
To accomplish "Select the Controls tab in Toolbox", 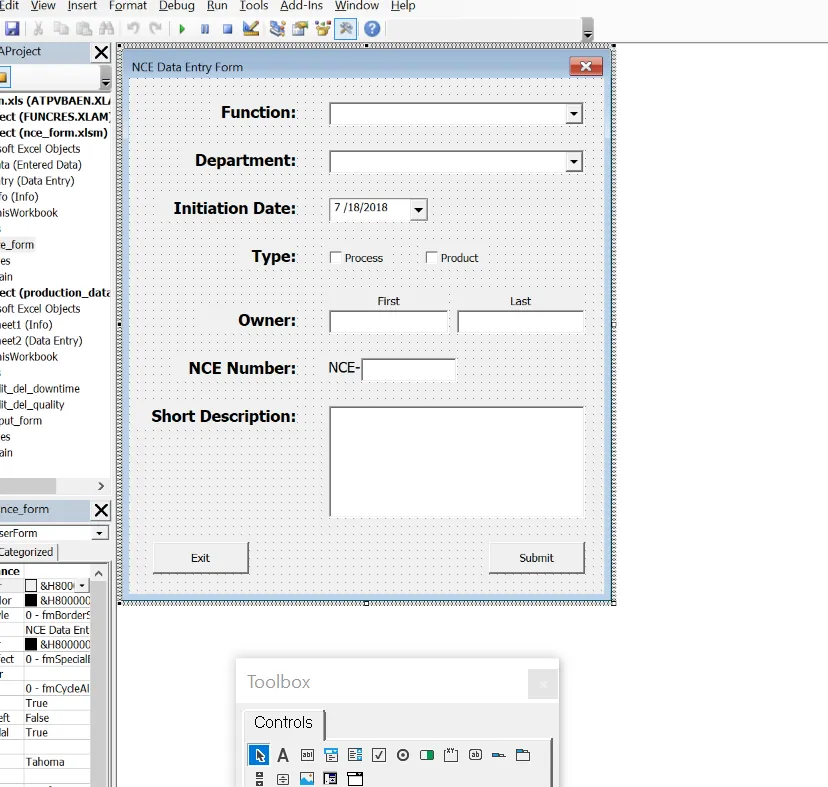I will 283,723.
